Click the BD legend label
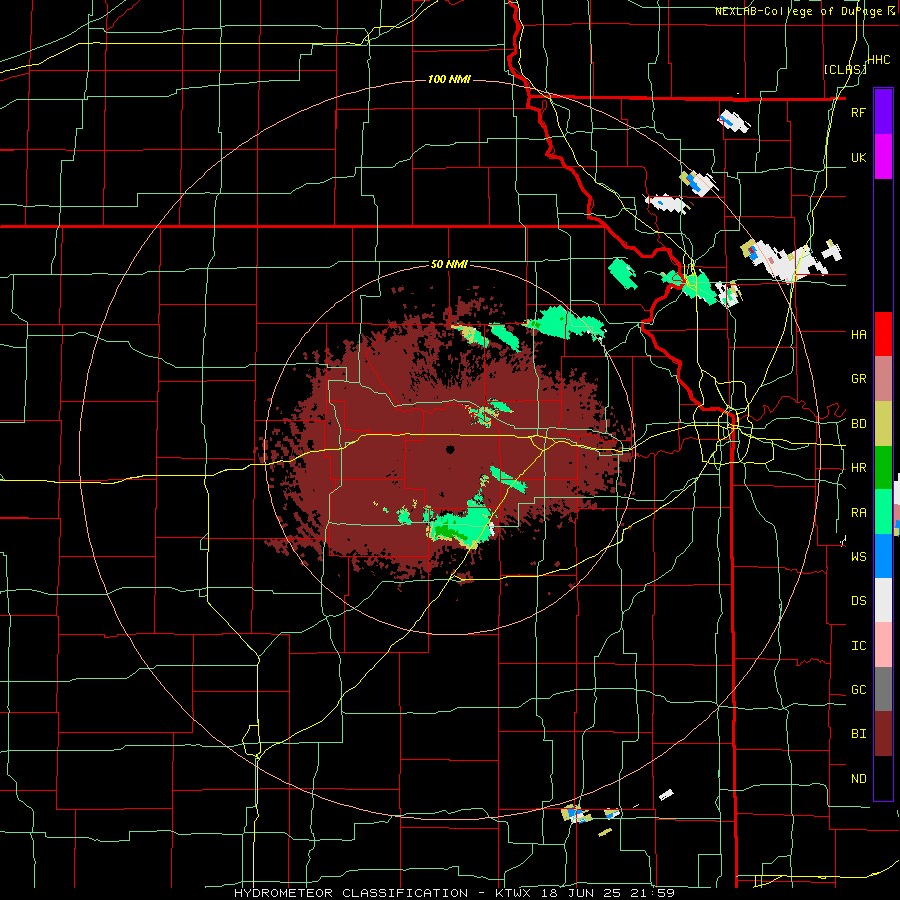The width and height of the screenshot is (900, 900). point(859,424)
